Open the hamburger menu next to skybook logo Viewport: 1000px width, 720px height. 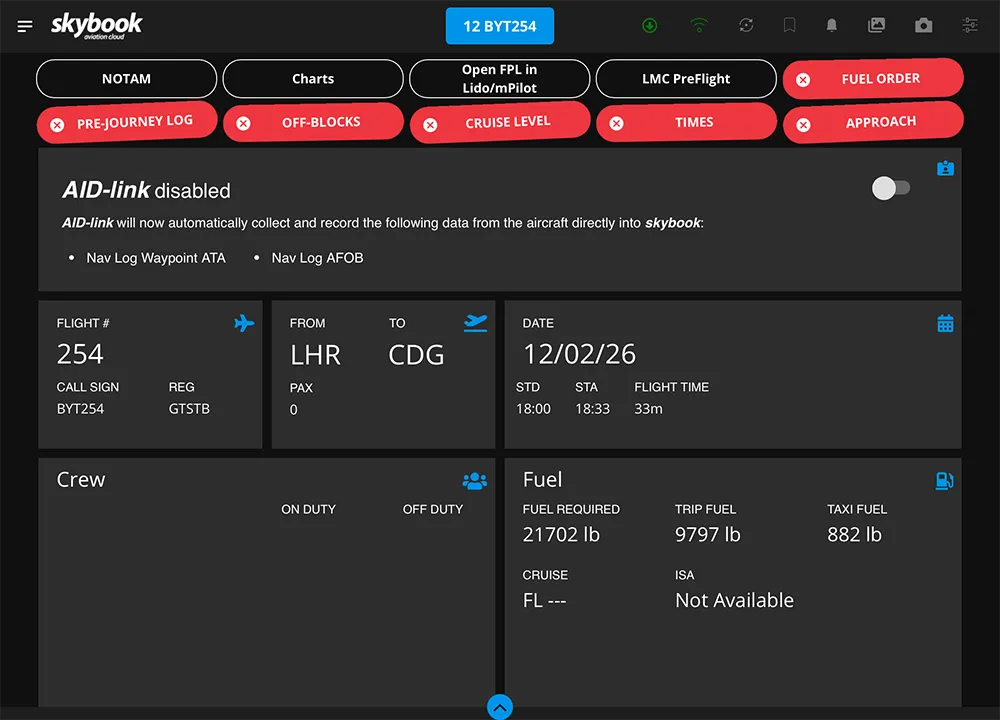pos(25,26)
